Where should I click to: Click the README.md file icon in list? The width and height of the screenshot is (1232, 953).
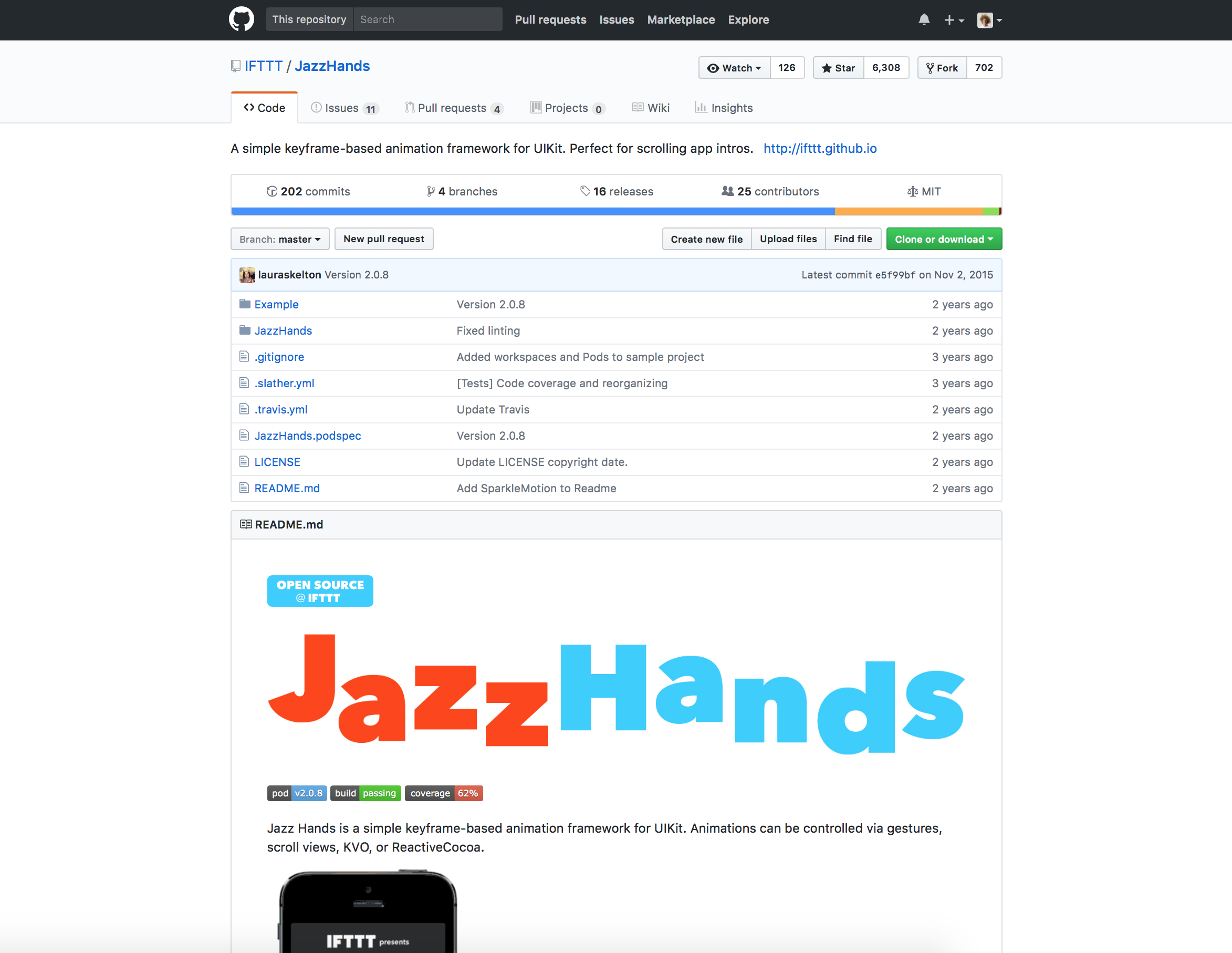[244, 488]
